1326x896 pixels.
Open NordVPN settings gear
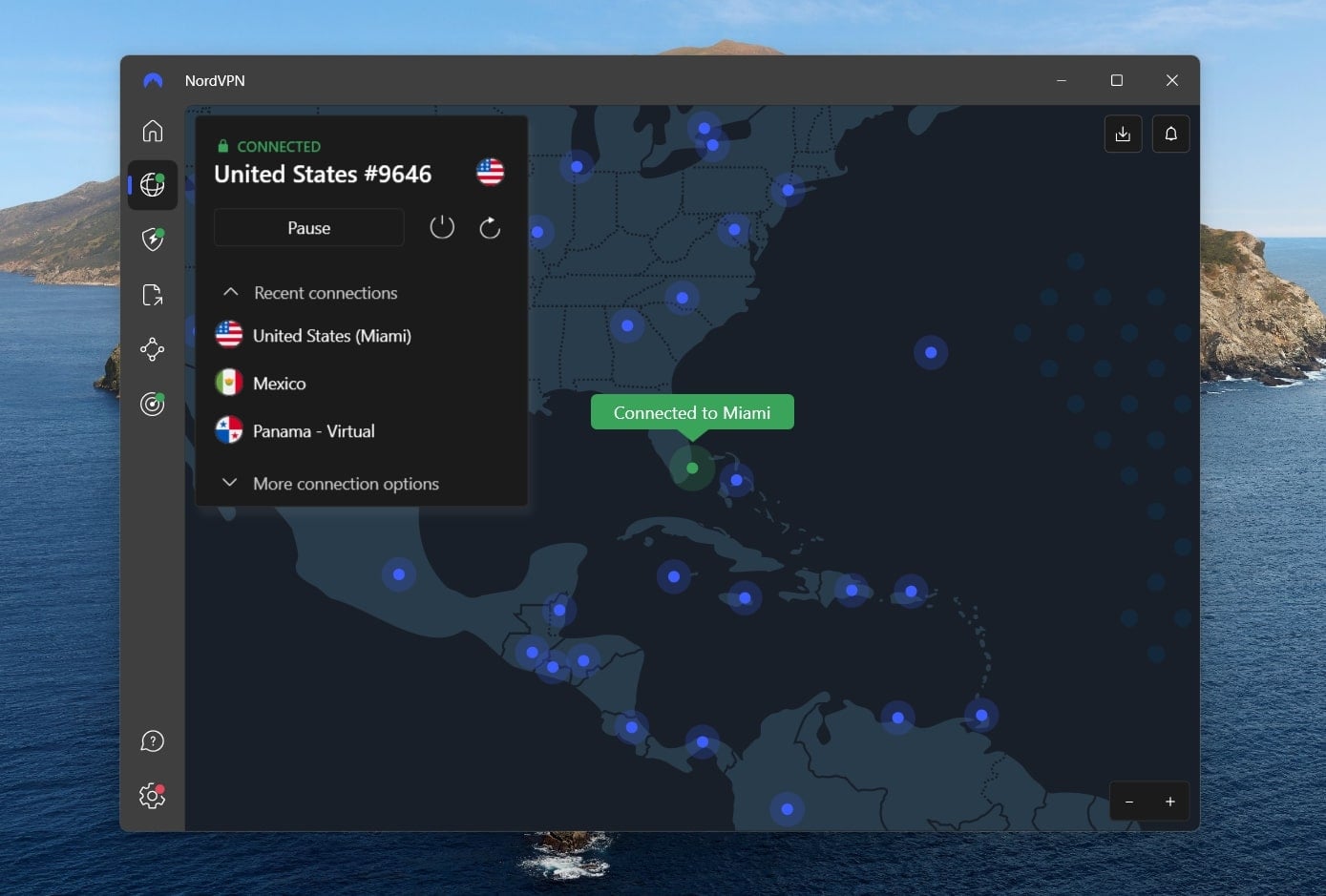pos(152,795)
